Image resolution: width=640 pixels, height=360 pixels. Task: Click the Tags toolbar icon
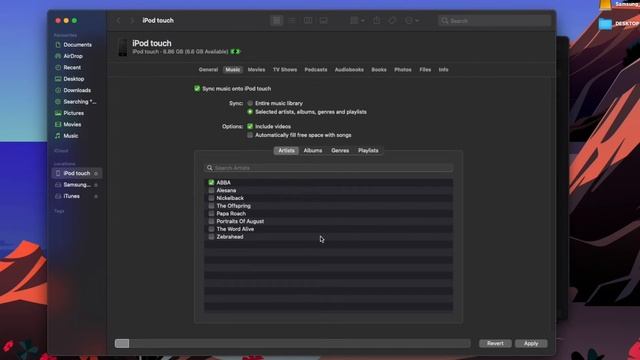(392, 20)
